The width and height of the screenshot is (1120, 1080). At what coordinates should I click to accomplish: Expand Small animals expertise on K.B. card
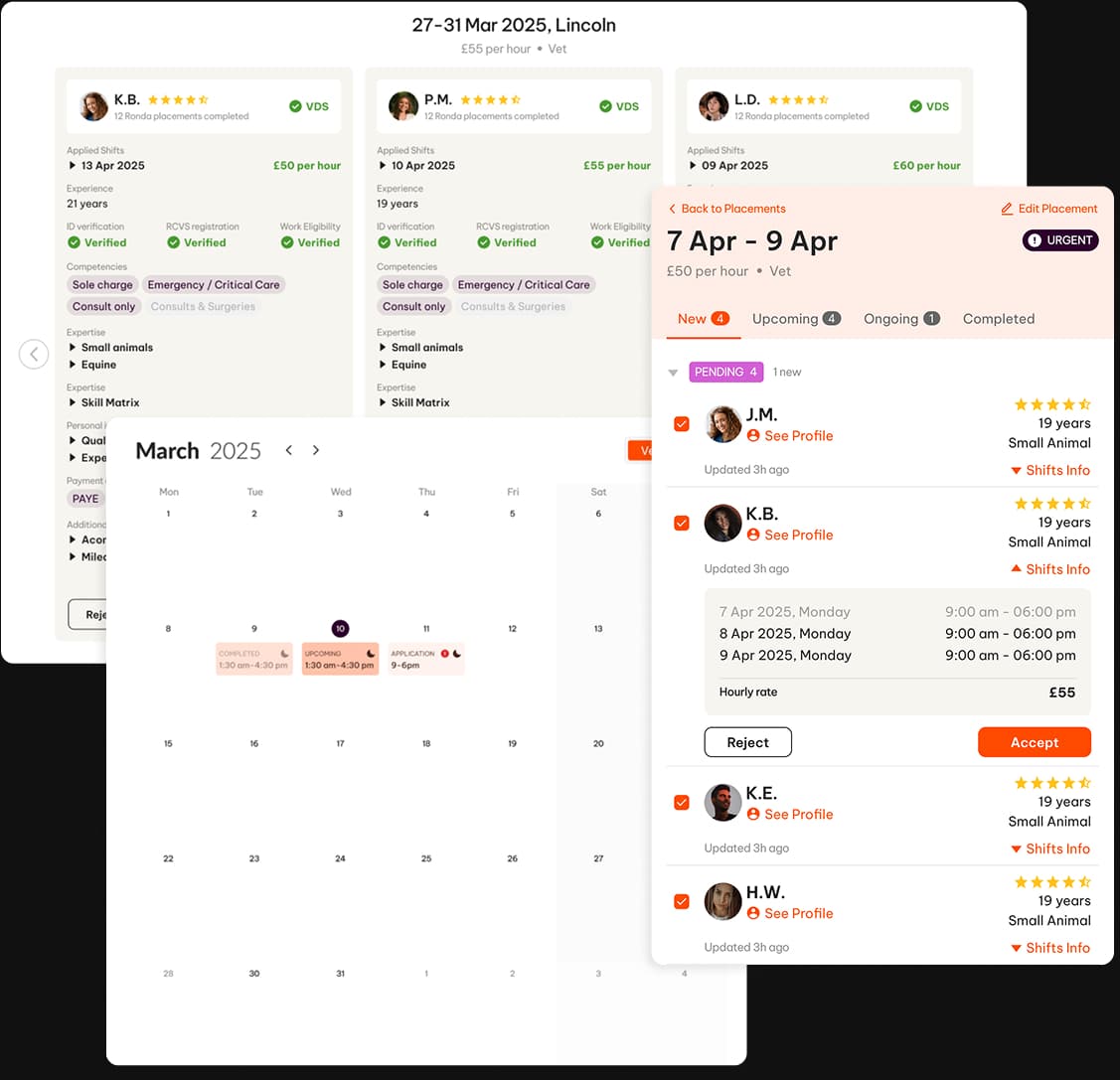tap(73, 348)
